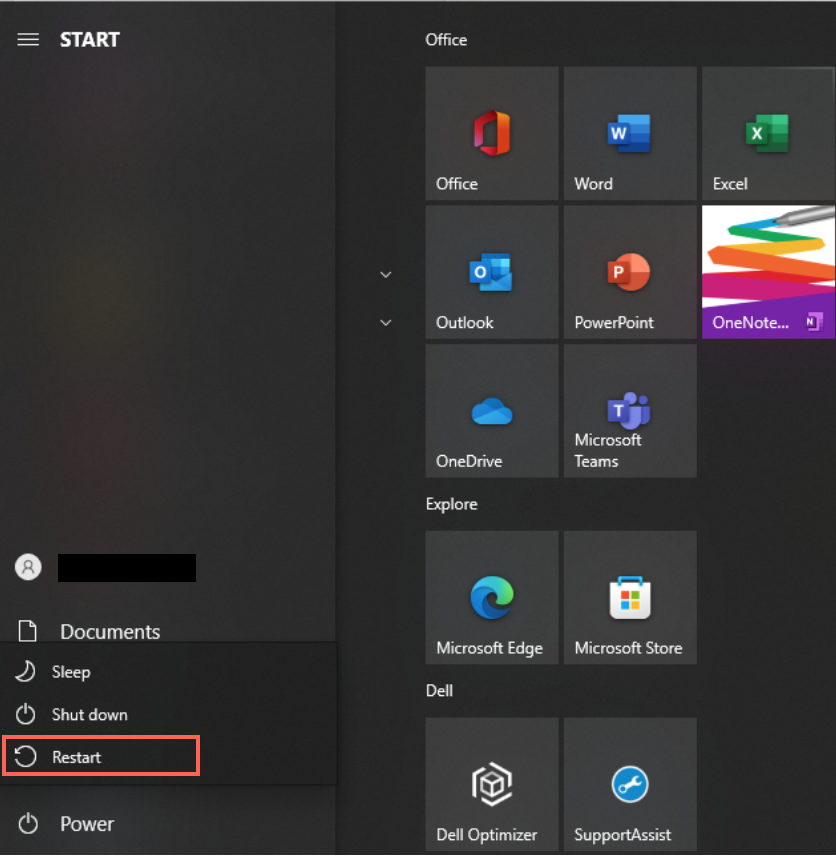Click the lower chevron beside the Outlook tile
The image size is (836, 857).
(386, 322)
